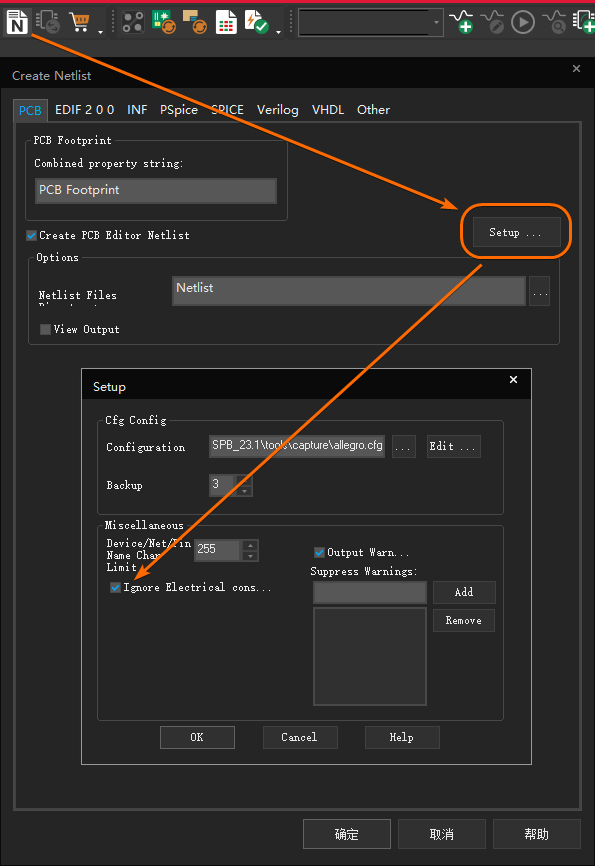Viewport: 595px width, 866px height.
Task: Click the design sync PCB icon
Action: coord(164,22)
